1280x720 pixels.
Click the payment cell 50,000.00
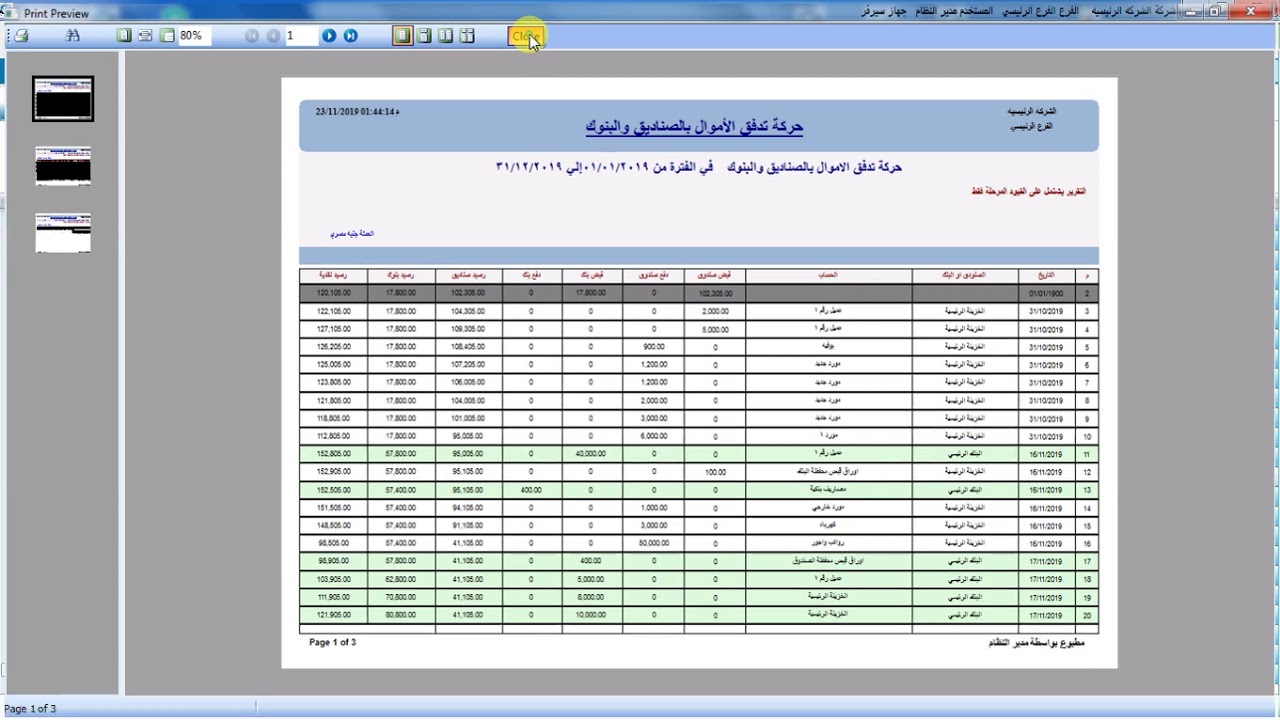654,543
